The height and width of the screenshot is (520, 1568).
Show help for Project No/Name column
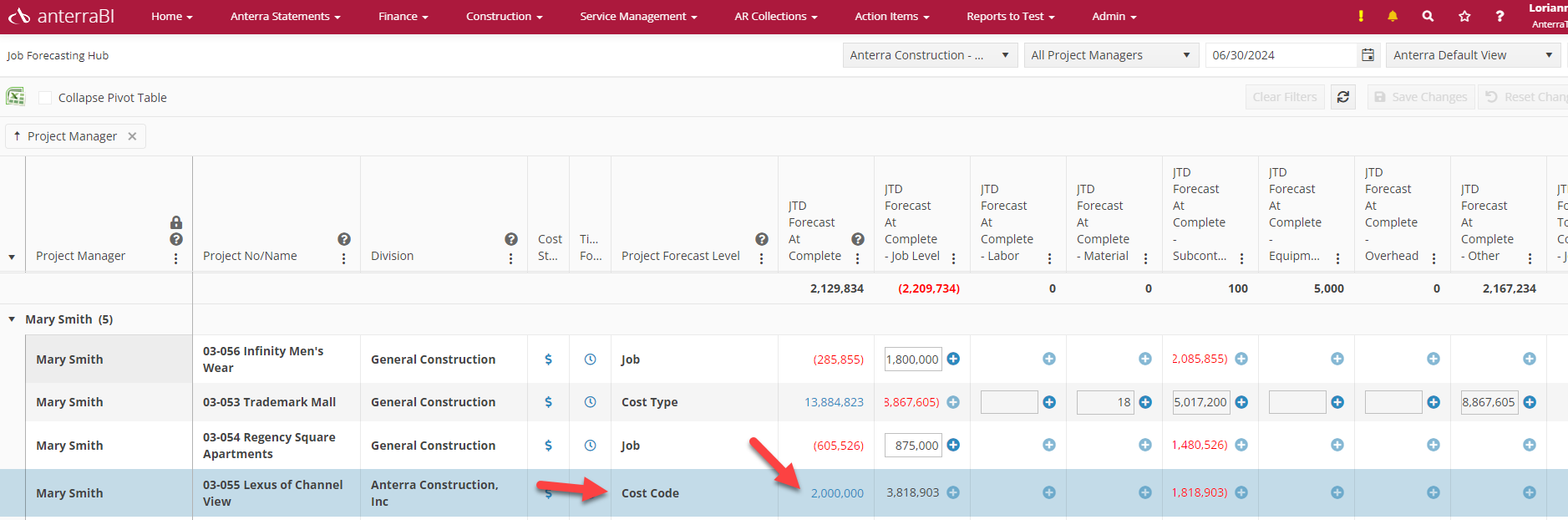(344, 239)
